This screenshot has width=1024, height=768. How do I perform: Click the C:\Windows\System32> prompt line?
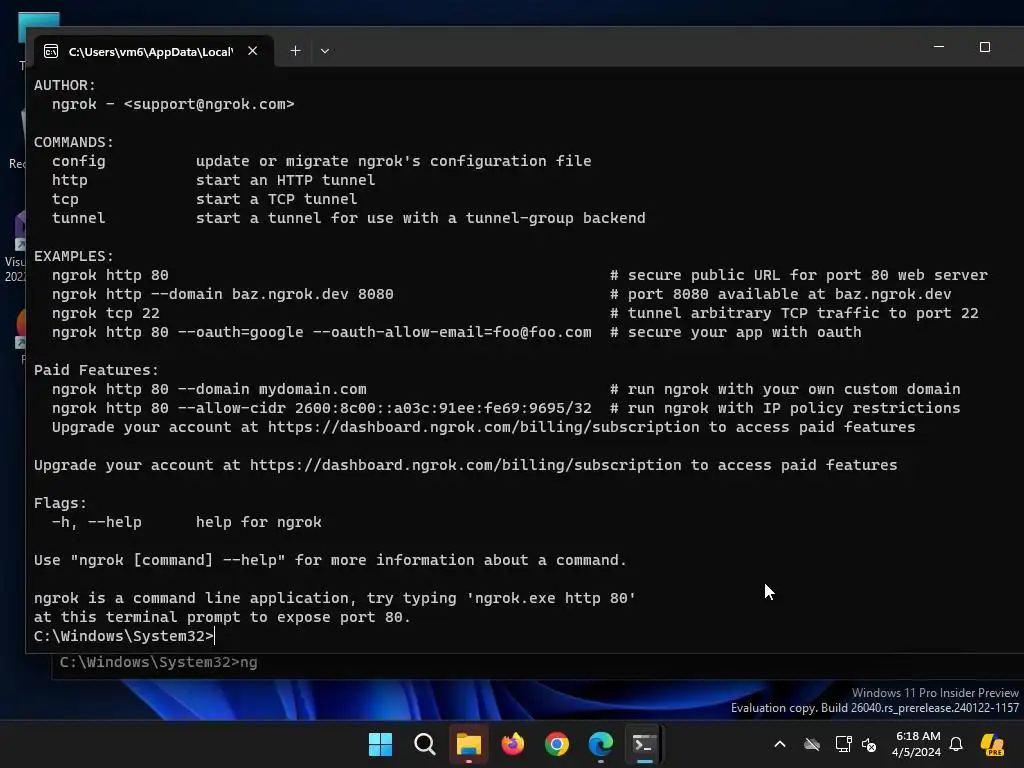click(x=124, y=636)
